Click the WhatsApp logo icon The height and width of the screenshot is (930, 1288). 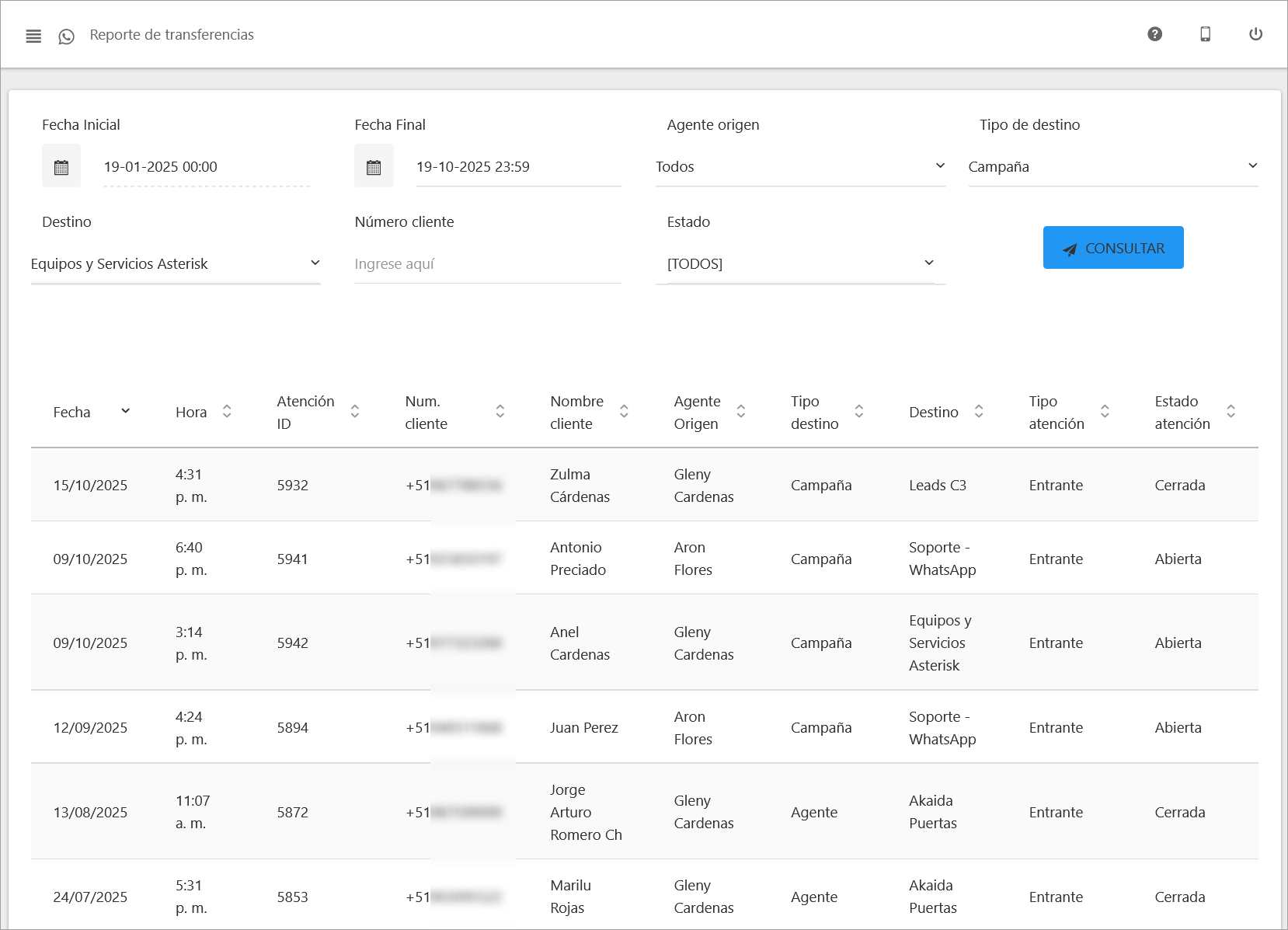pos(67,37)
